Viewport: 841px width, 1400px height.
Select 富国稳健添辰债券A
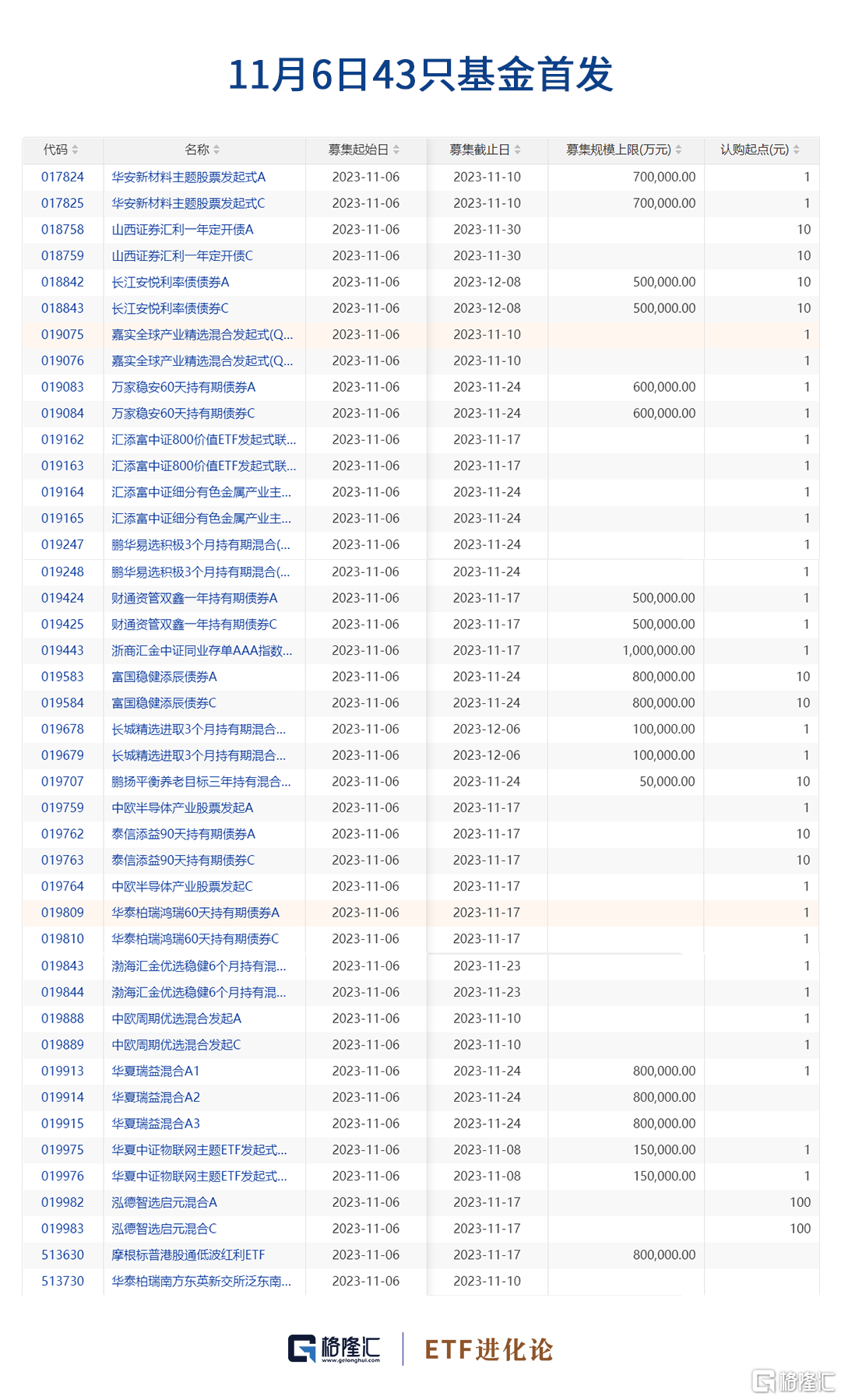(164, 677)
